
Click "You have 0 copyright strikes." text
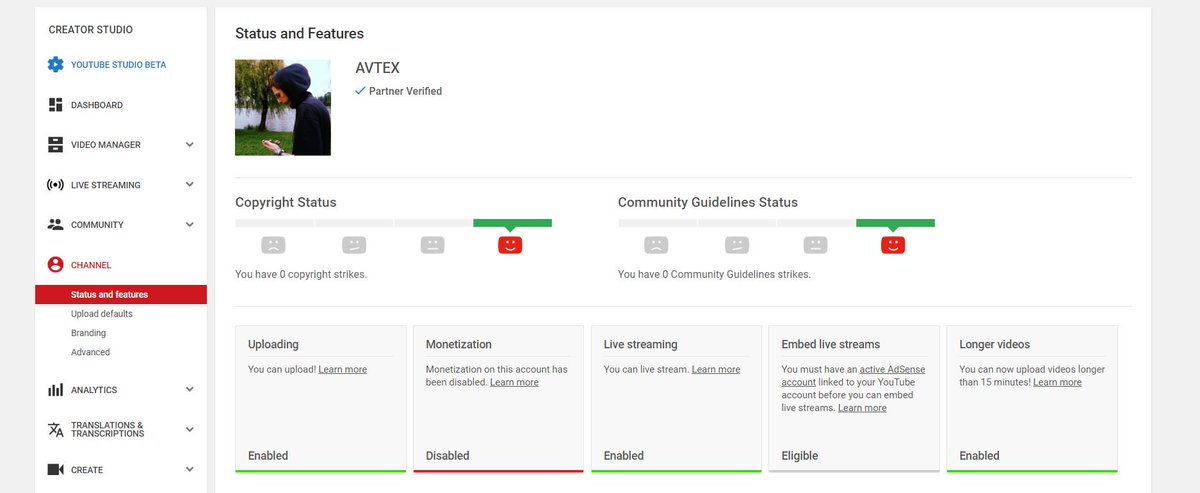click(x=301, y=274)
